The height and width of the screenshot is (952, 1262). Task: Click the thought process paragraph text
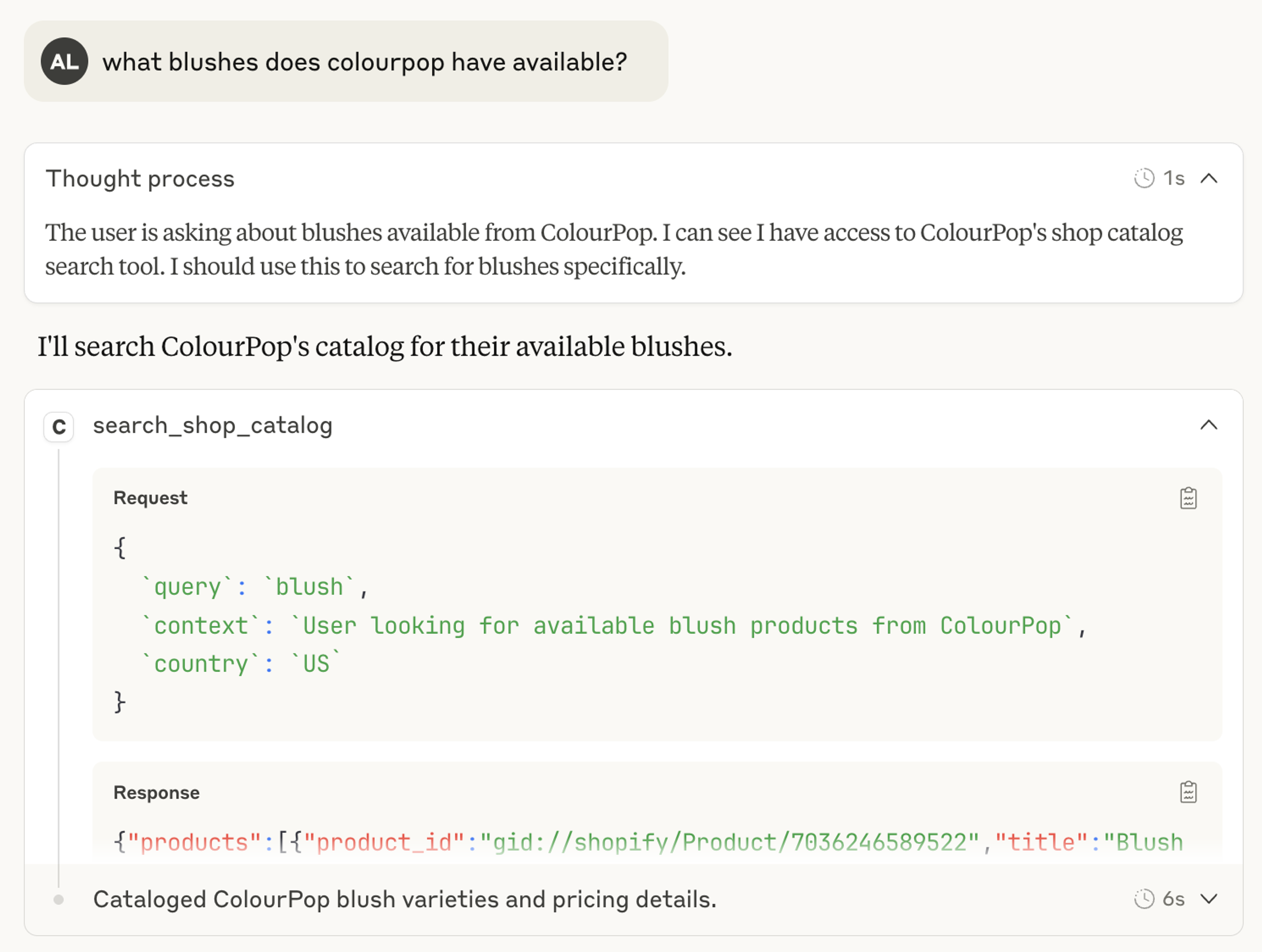614,249
